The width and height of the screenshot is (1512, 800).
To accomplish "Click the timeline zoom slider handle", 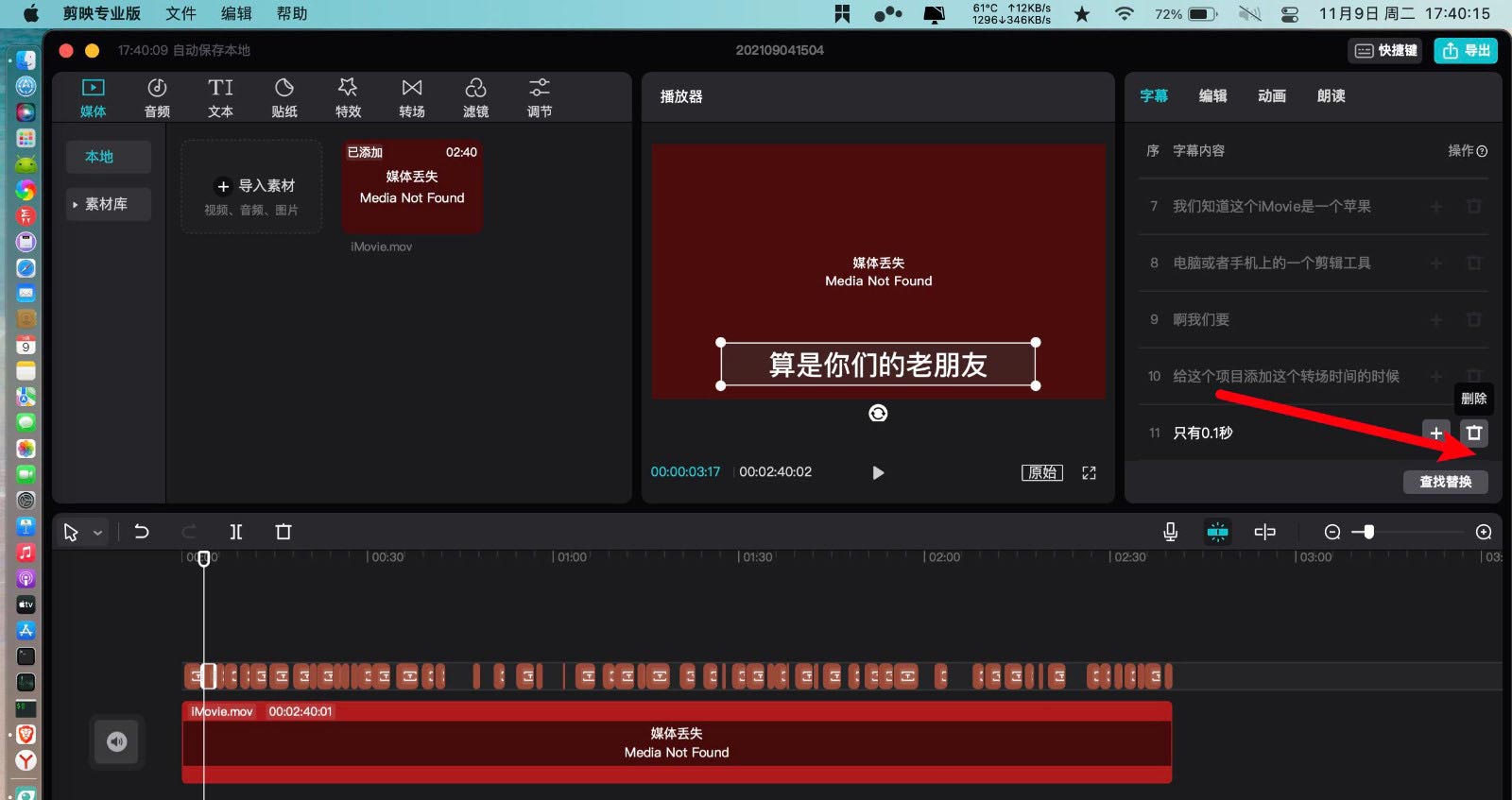I will click(x=1368, y=532).
